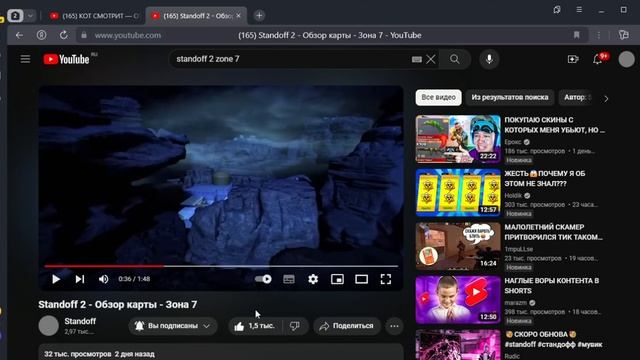This screenshot has width=640, height=360.
Task: Switch to theater mode
Action: [x=361, y=279]
